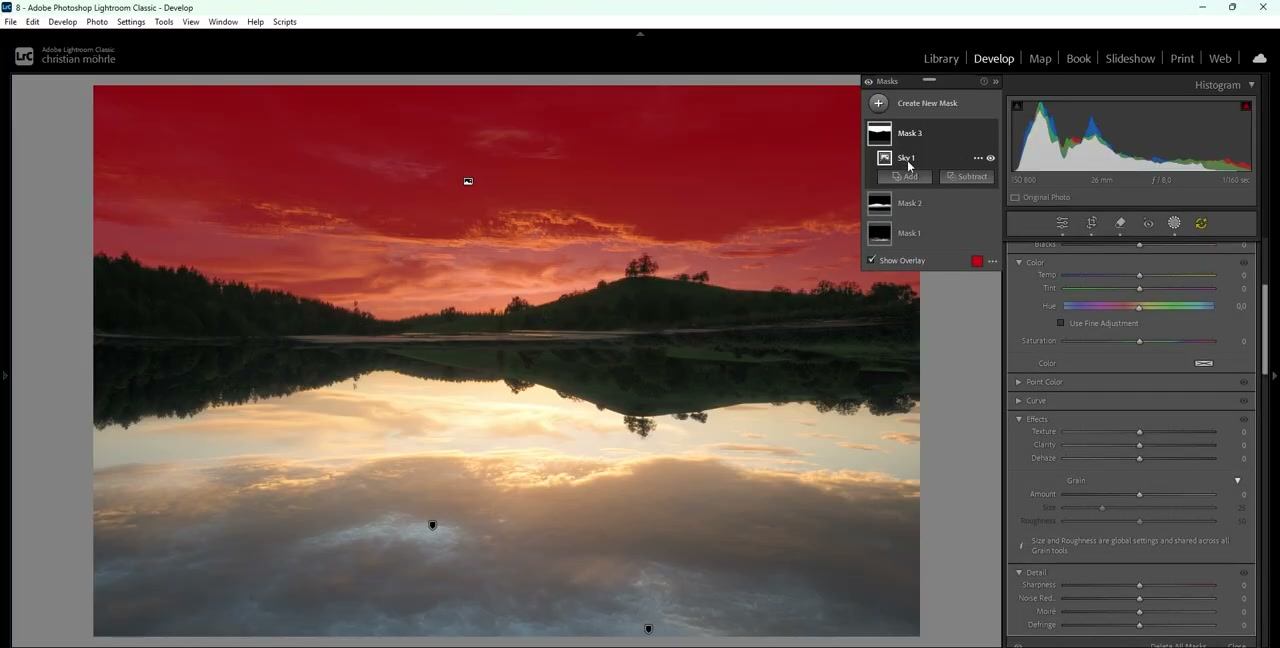Toggle the Color section eye switch
The image size is (1280, 648).
[1244, 263]
